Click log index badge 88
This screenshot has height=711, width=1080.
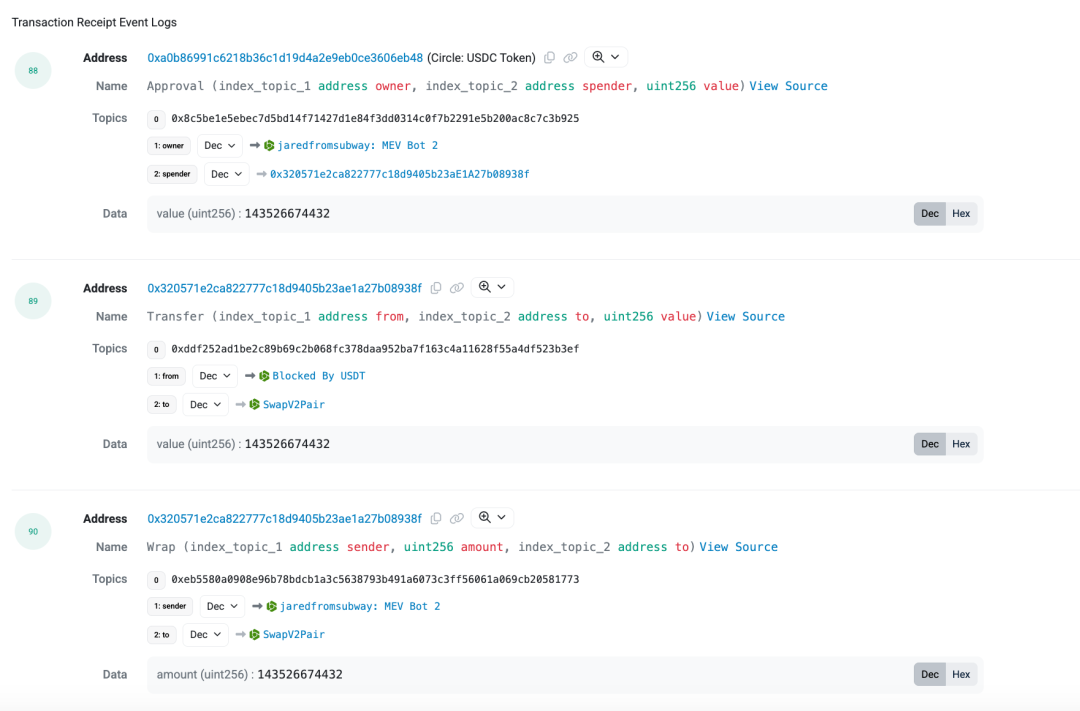(x=33, y=70)
